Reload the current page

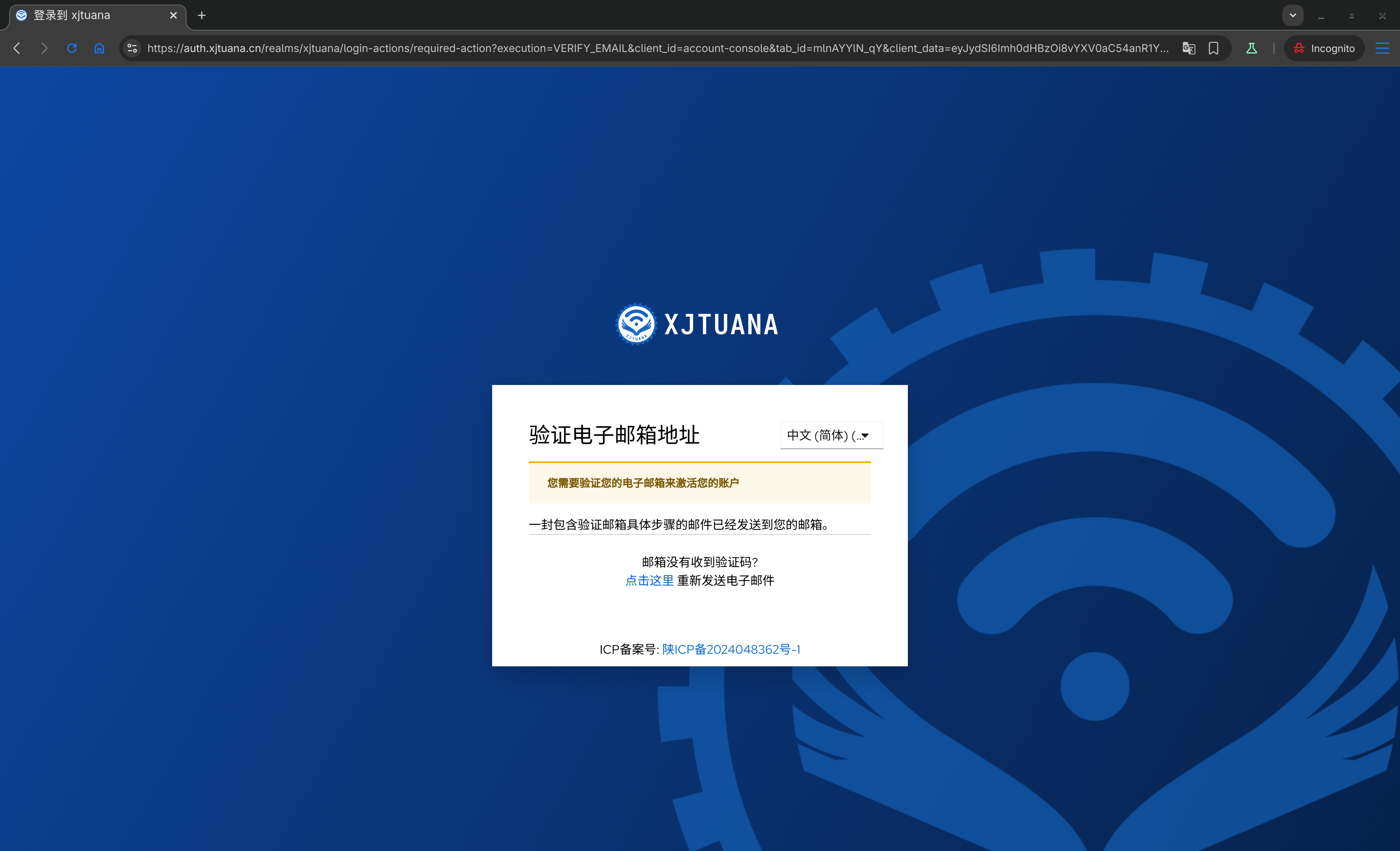[x=71, y=48]
